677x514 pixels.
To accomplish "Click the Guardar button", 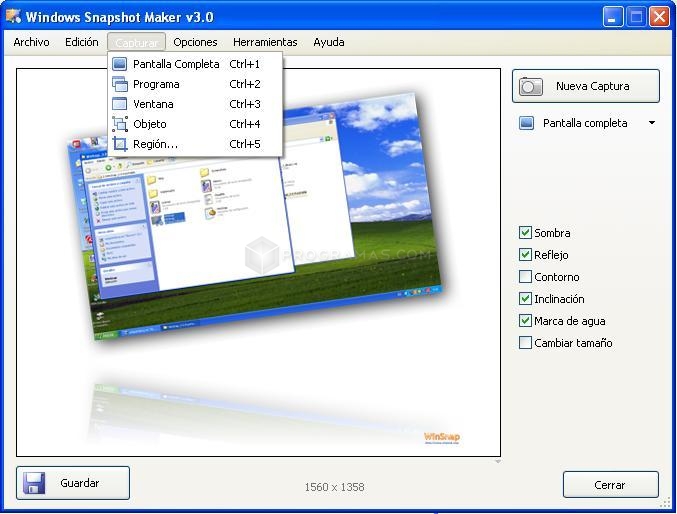I will pyautogui.click(x=73, y=483).
